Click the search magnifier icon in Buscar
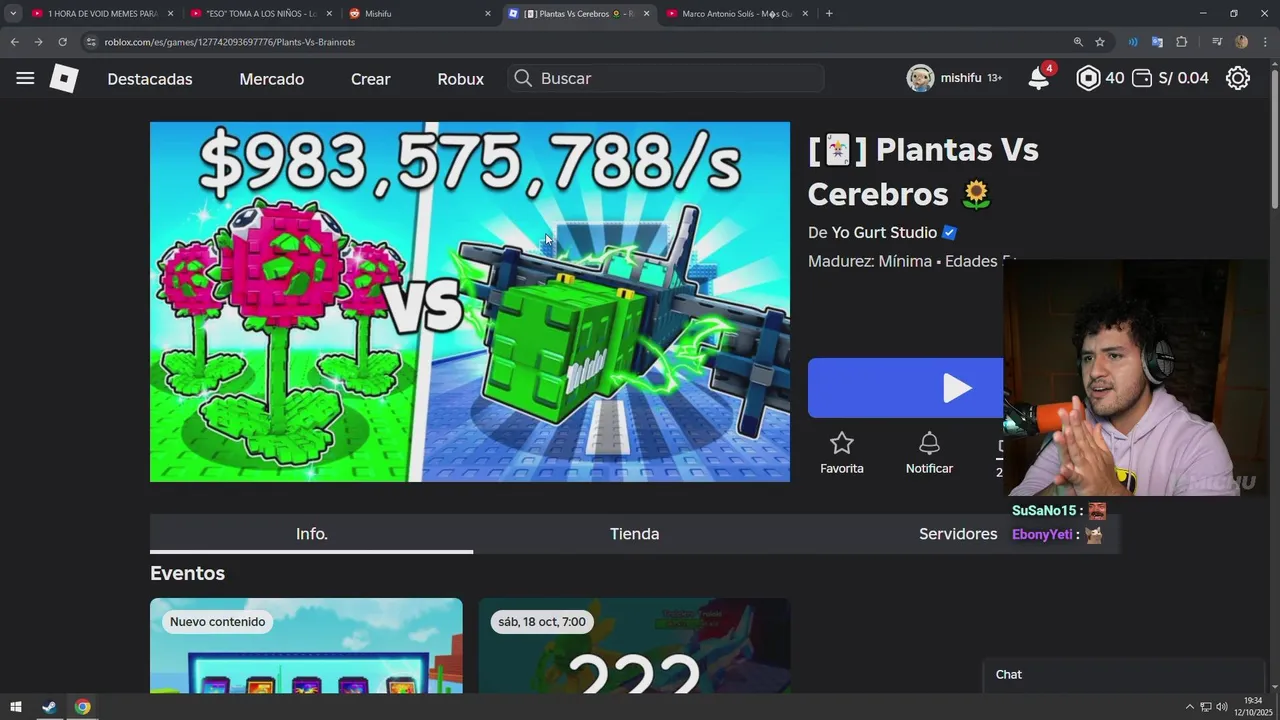This screenshot has height=720, width=1280. (523, 78)
